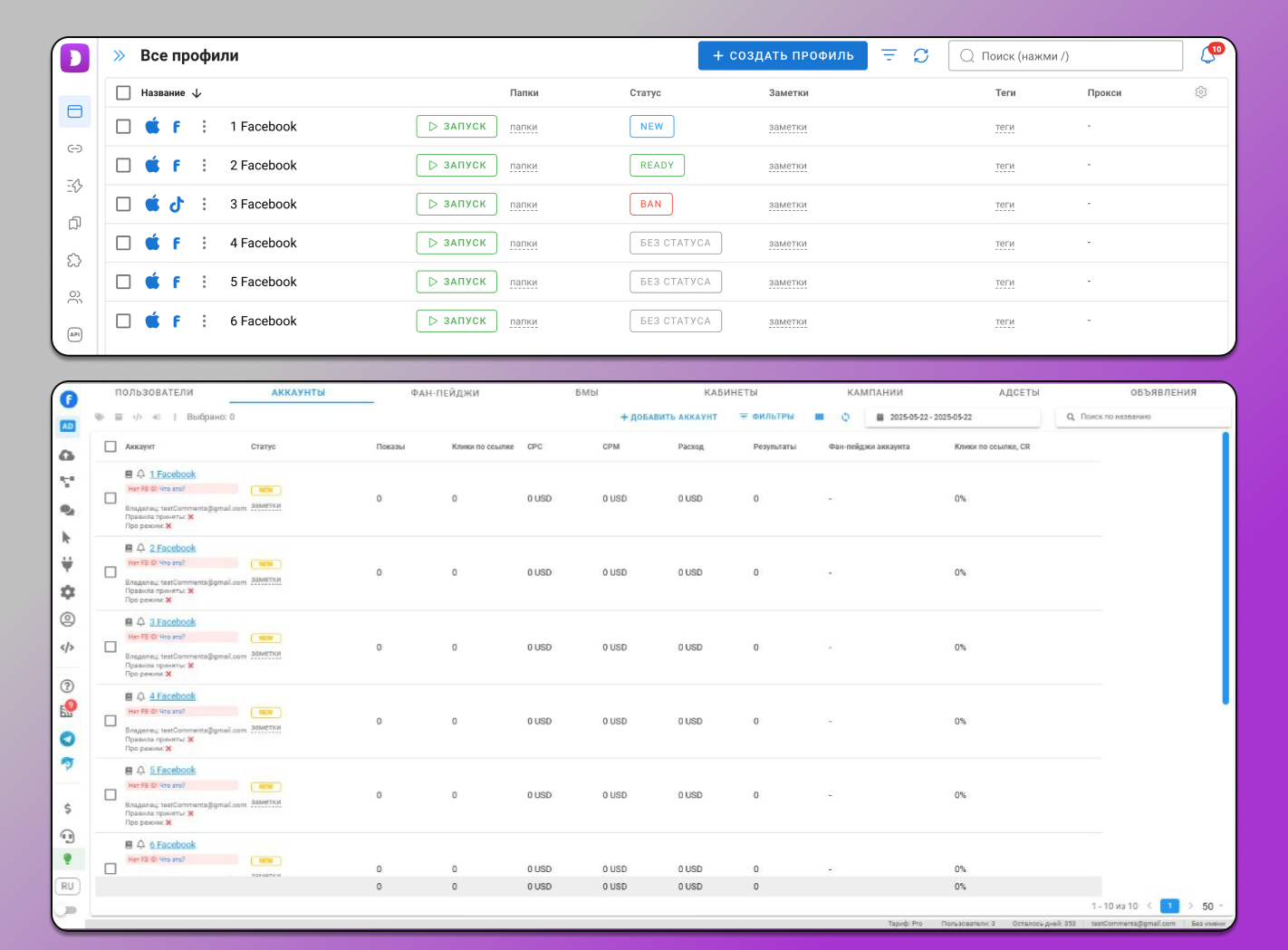Switch to the Фан-пейджи tab

pyautogui.click(x=444, y=392)
